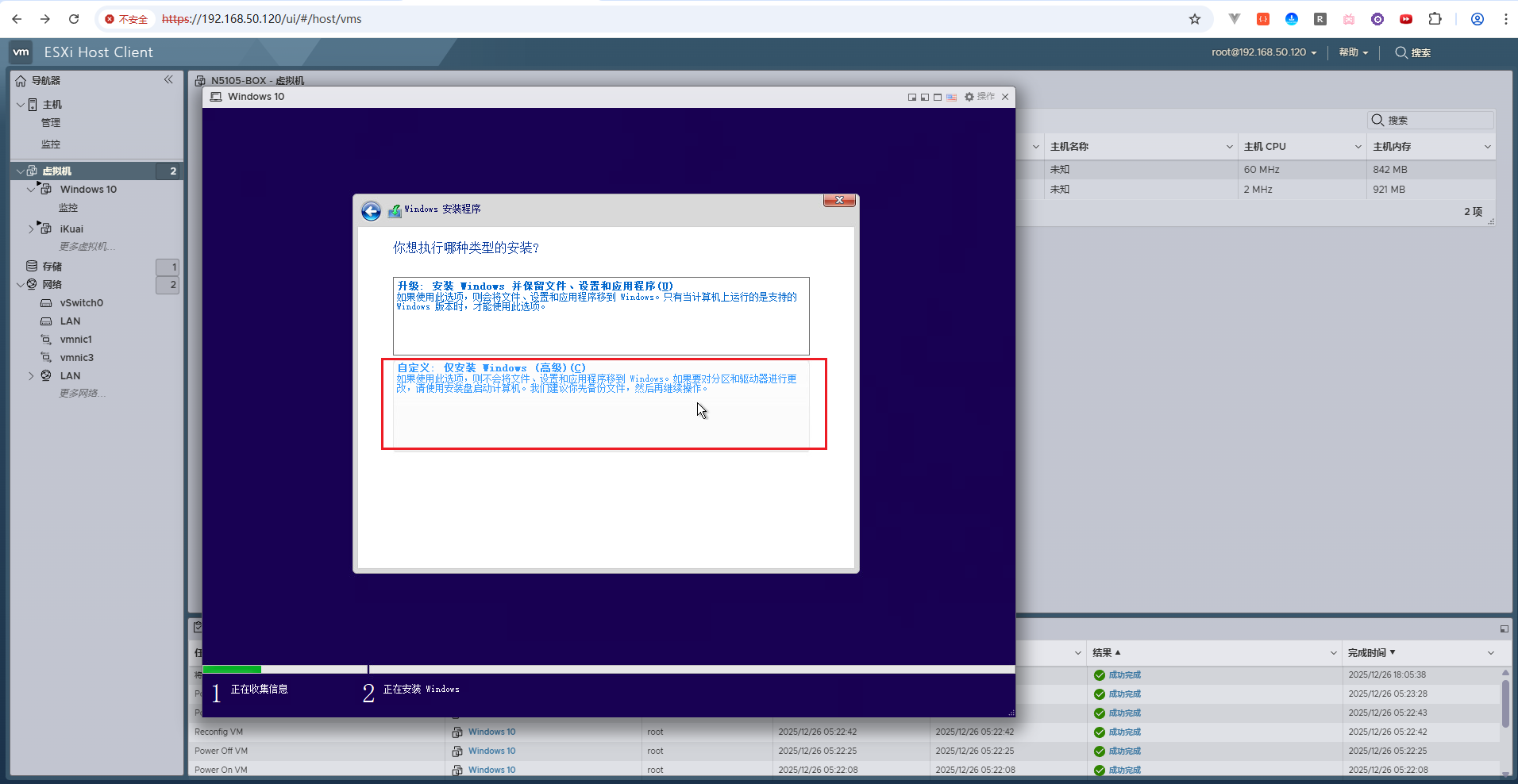This screenshot has width=1518, height=784.
Task: Click the 存储 storage database icon
Action: tap(32, 266)
